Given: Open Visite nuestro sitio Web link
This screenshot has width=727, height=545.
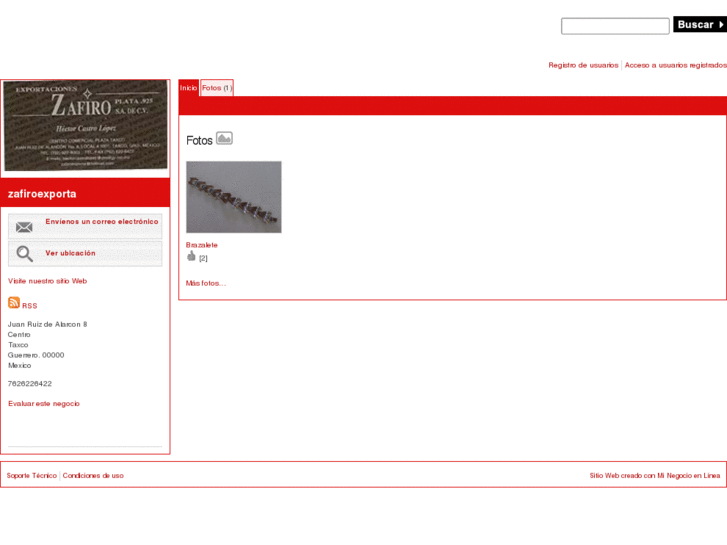Looking at the screenshot, I should coord(47,281).
